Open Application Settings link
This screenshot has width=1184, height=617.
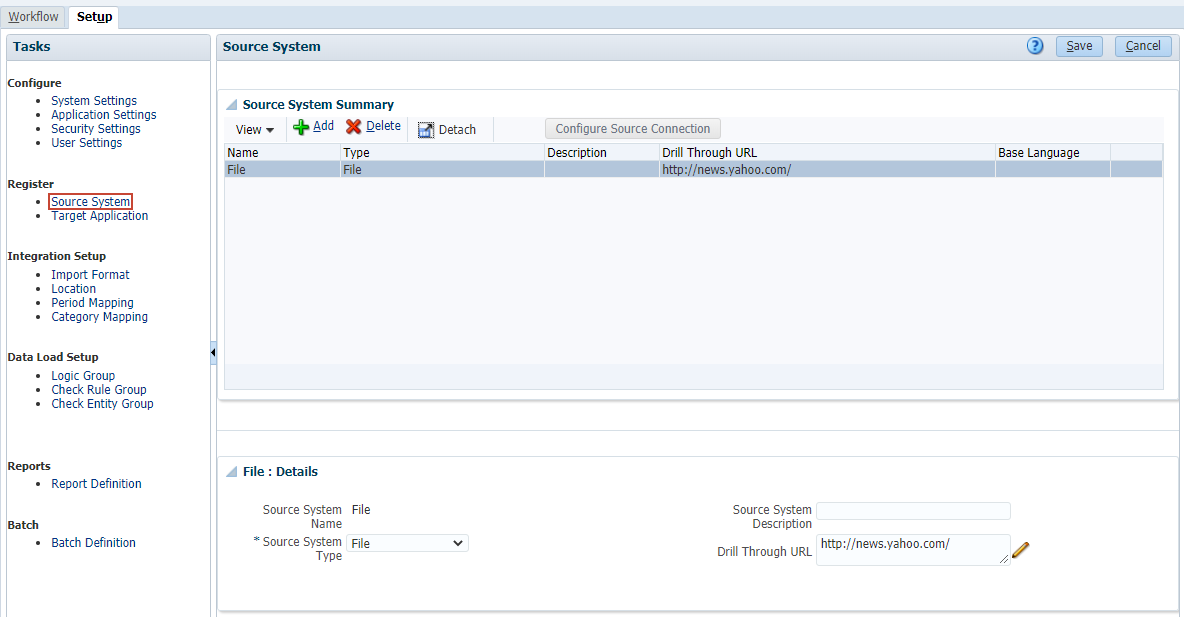tap(103, 115)
